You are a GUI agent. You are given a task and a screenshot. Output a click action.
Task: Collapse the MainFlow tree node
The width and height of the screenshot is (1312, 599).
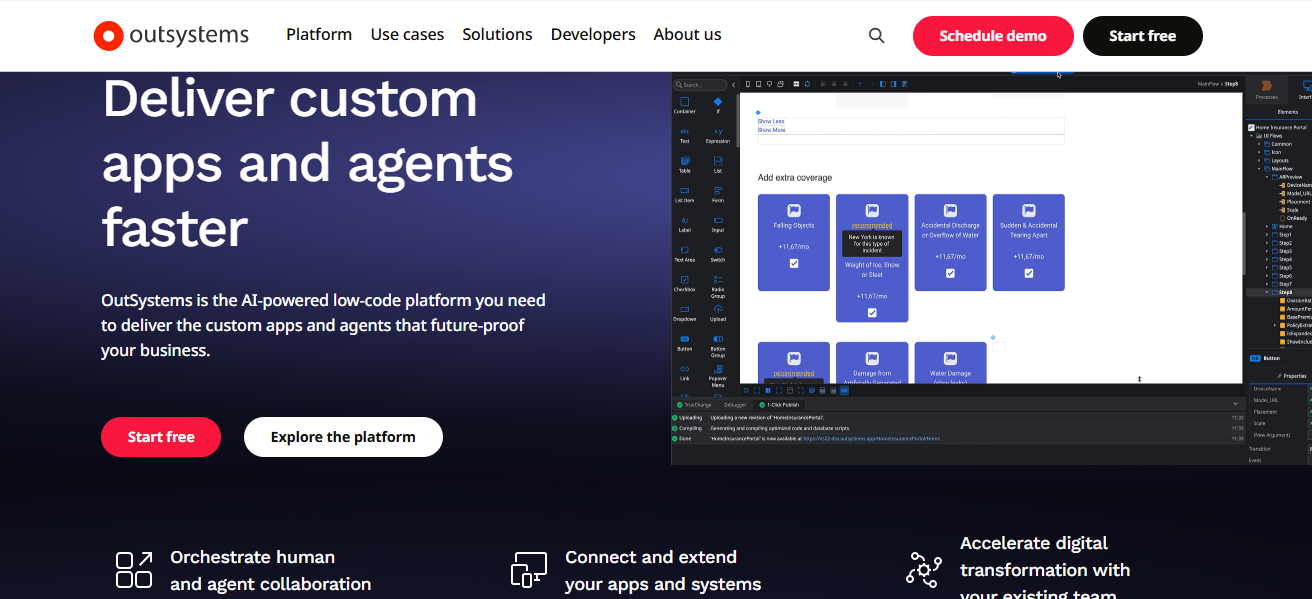point(1258,169)
